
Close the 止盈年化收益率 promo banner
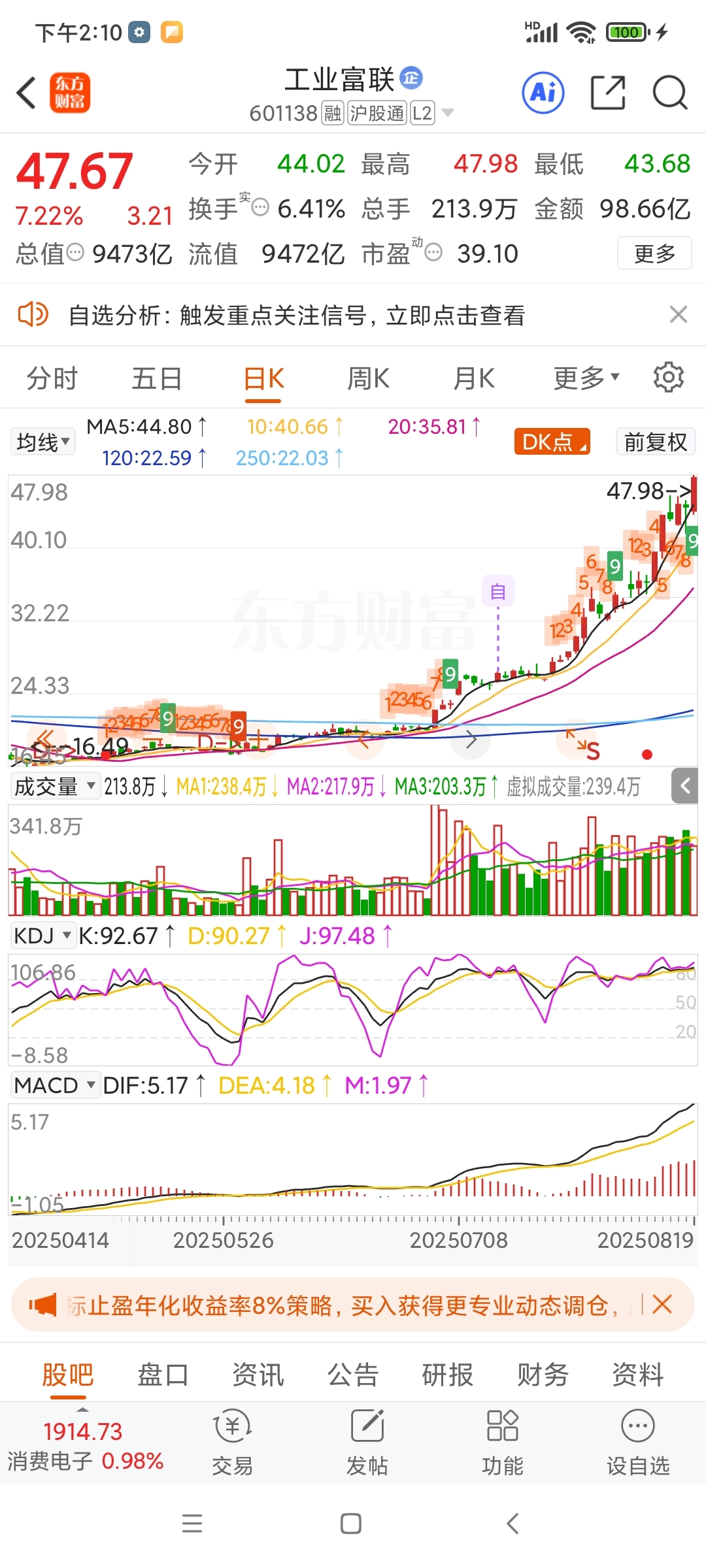tap(662, 1305)
